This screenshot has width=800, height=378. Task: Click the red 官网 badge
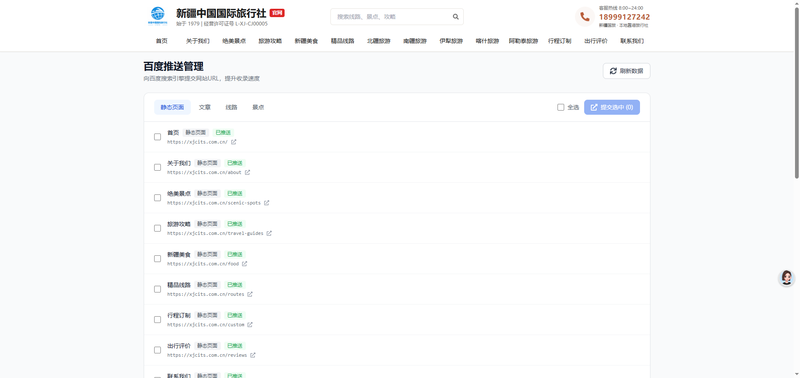tap(277, 13)
